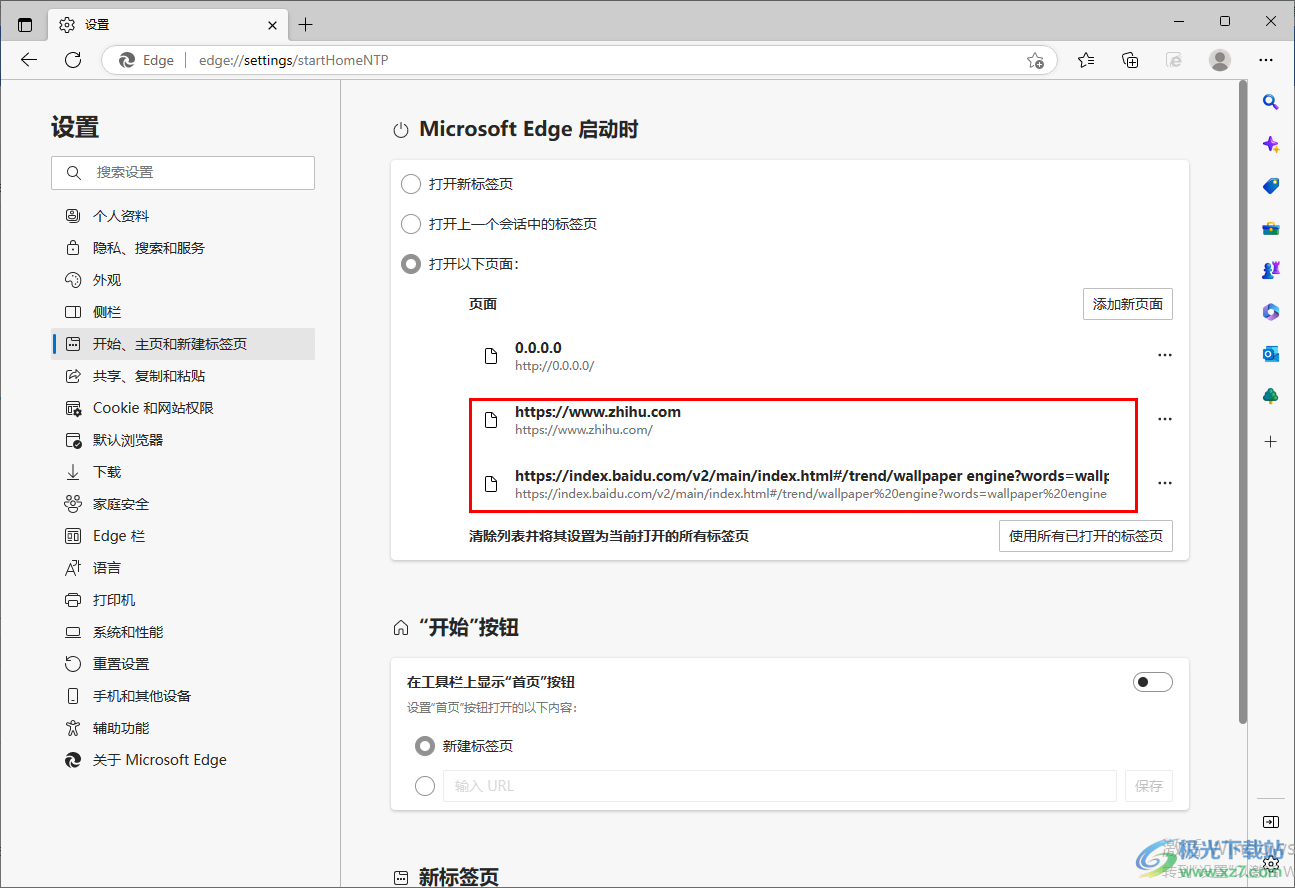The height and width of the screenshot is (888, 1295).
Task: Click 添加新页面 button
Action: 1127,304
